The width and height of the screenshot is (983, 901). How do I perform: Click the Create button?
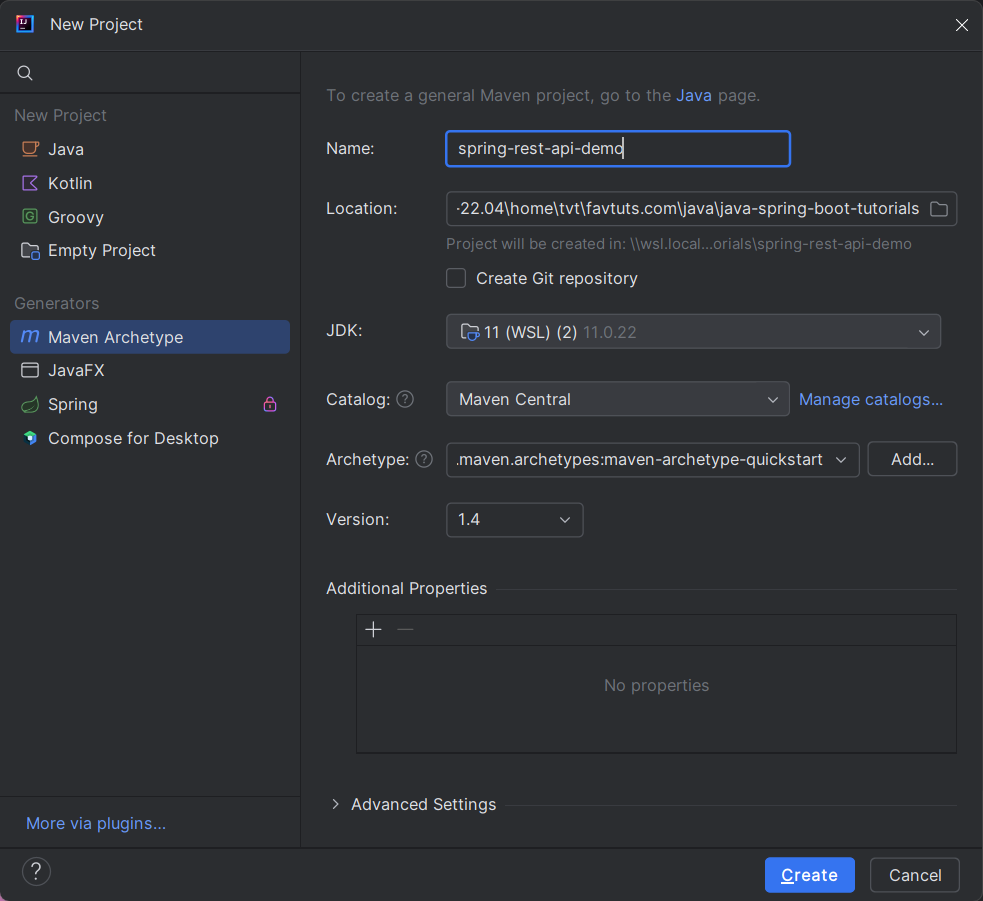click(x=809, y=875)
